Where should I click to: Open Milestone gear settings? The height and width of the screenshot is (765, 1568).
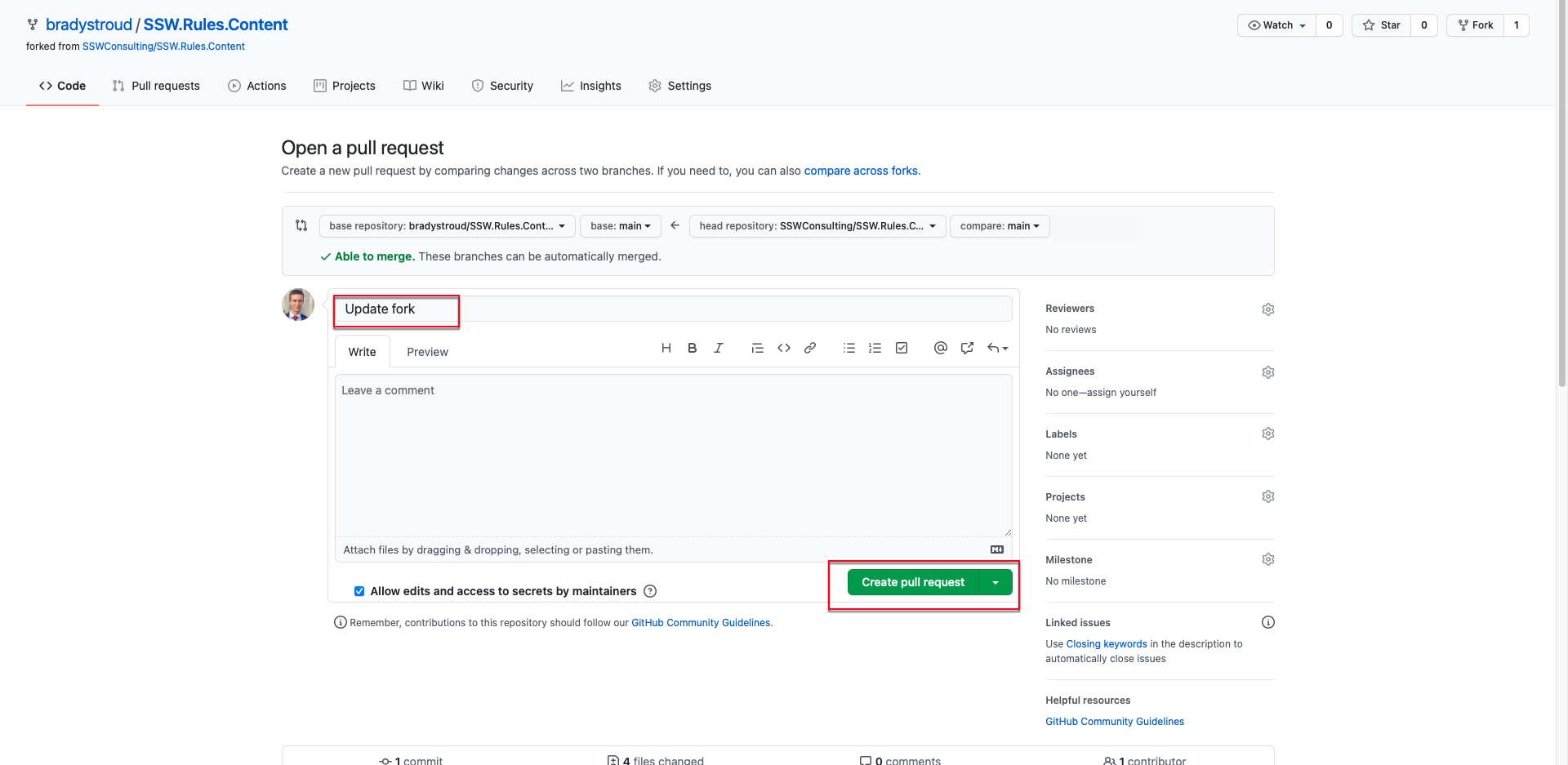click(1268, 559)
